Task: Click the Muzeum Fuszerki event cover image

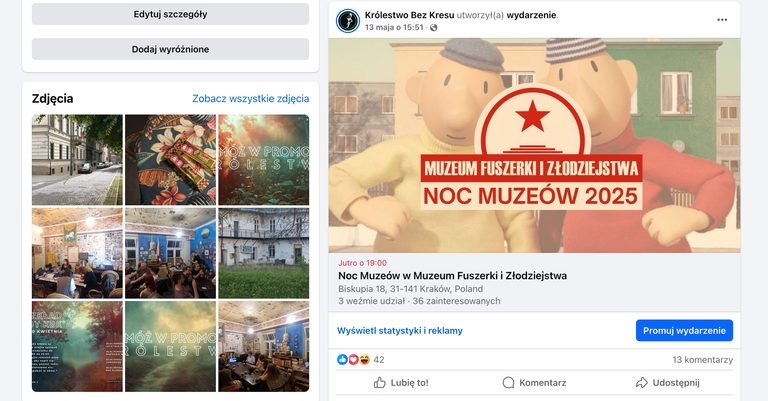Action: point(534,145)
